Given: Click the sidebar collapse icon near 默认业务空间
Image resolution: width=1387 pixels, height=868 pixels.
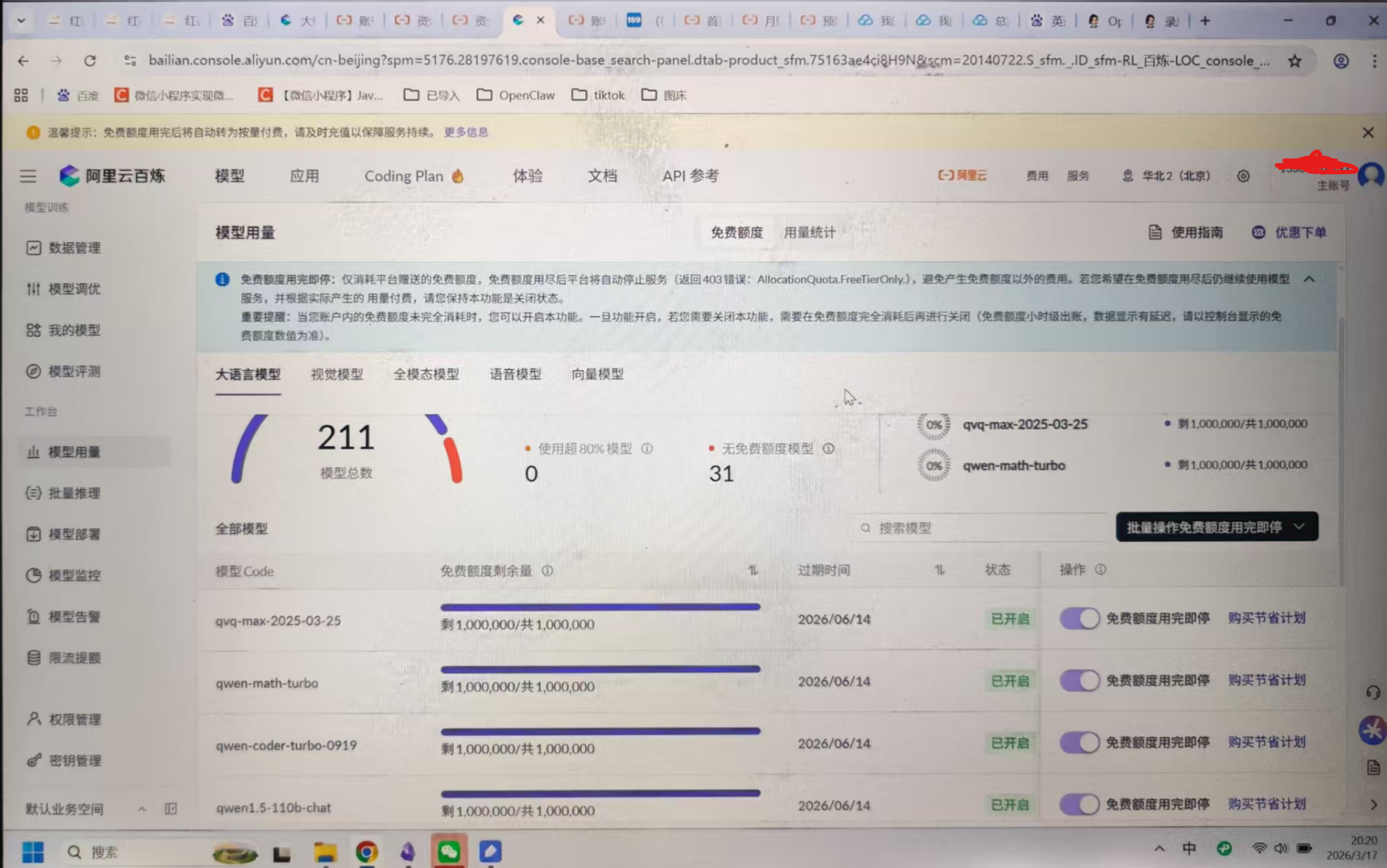Looking at the screenshot, I should (171, 808).
